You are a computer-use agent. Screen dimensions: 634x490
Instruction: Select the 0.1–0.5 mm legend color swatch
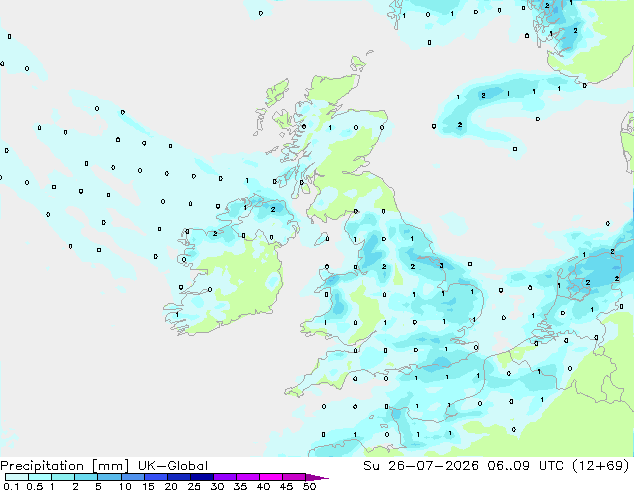pyautogui.click(x=17, y=477)
